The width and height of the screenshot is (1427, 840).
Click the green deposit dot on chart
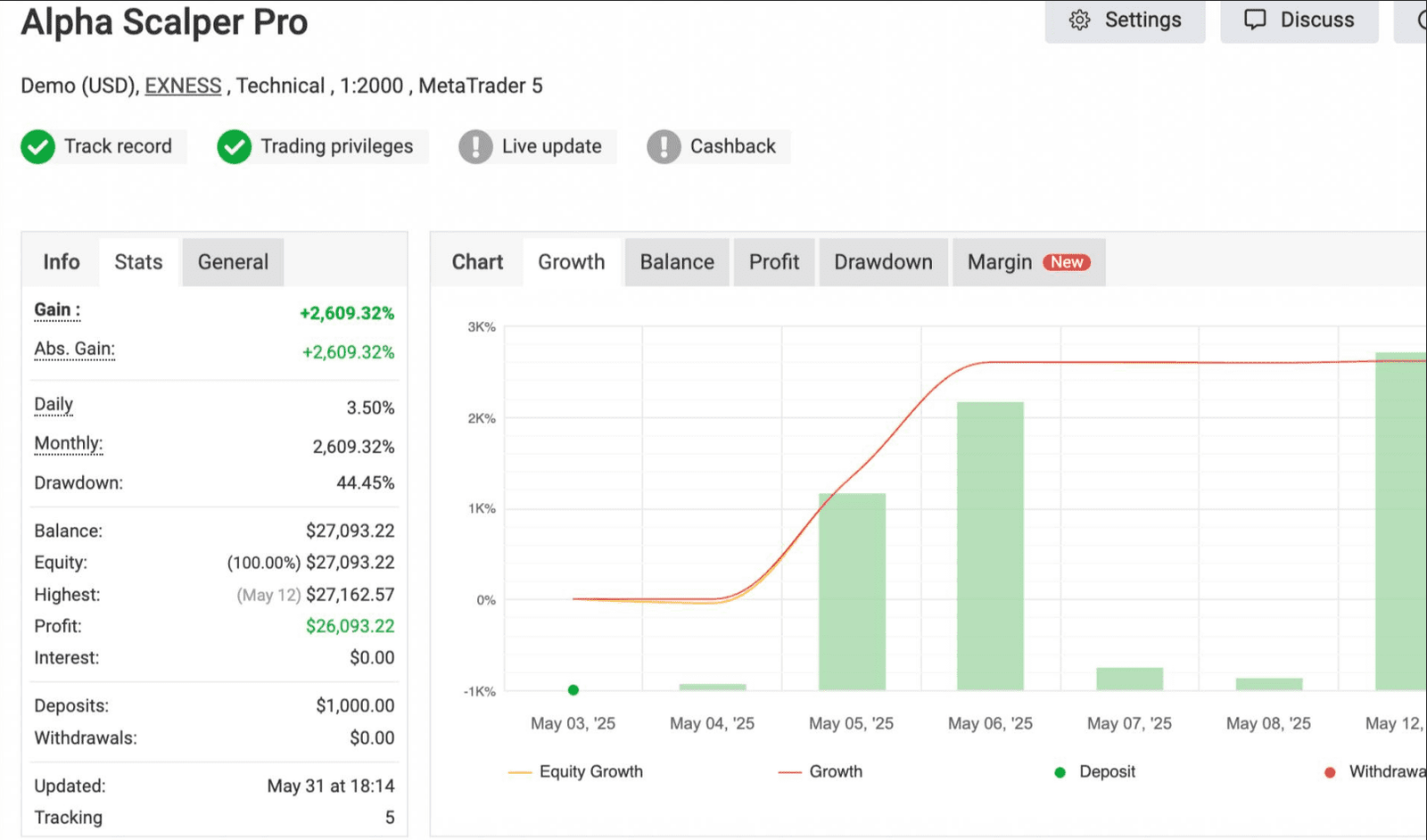coord(573,690)
